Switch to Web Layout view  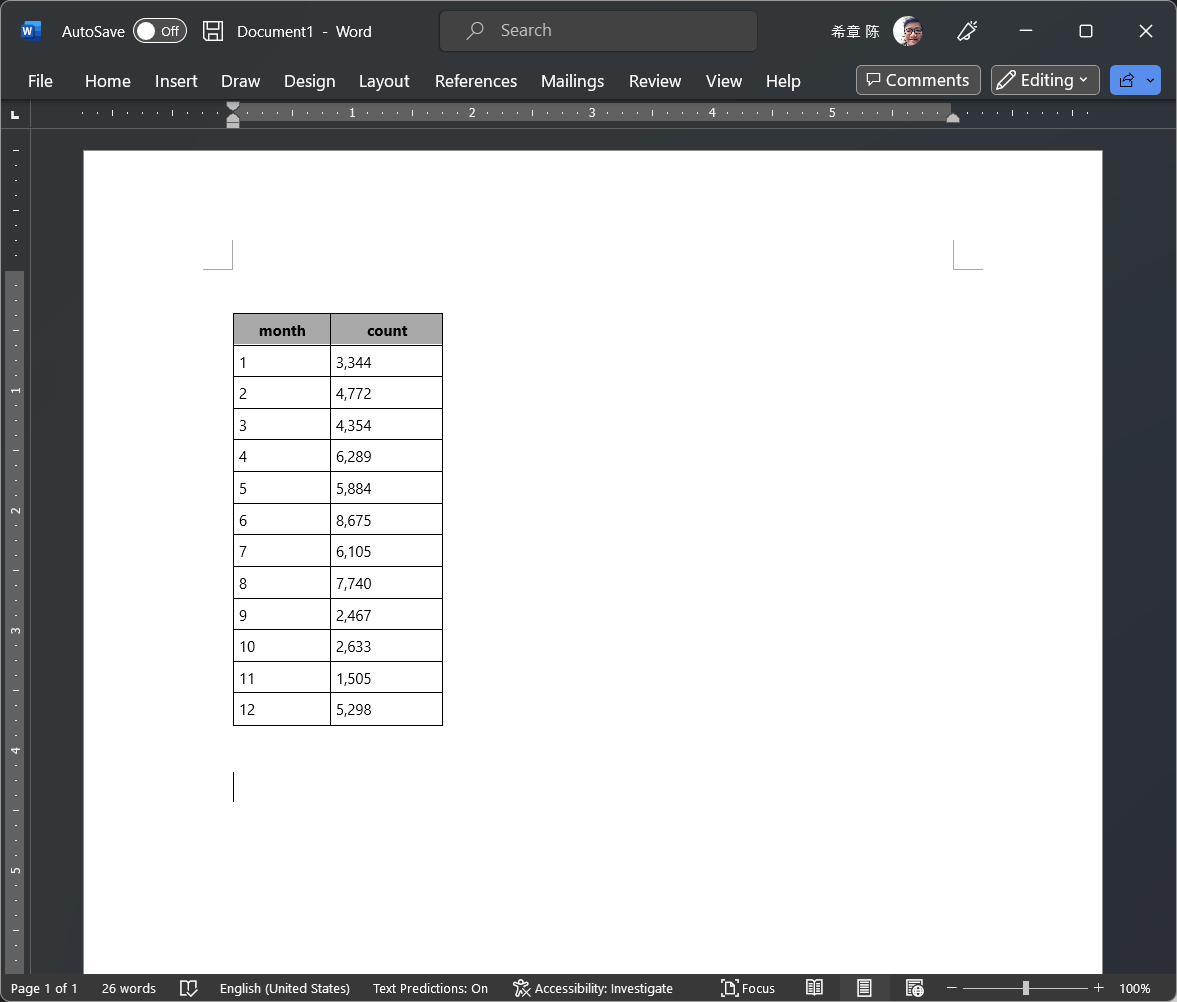(914, 988)
